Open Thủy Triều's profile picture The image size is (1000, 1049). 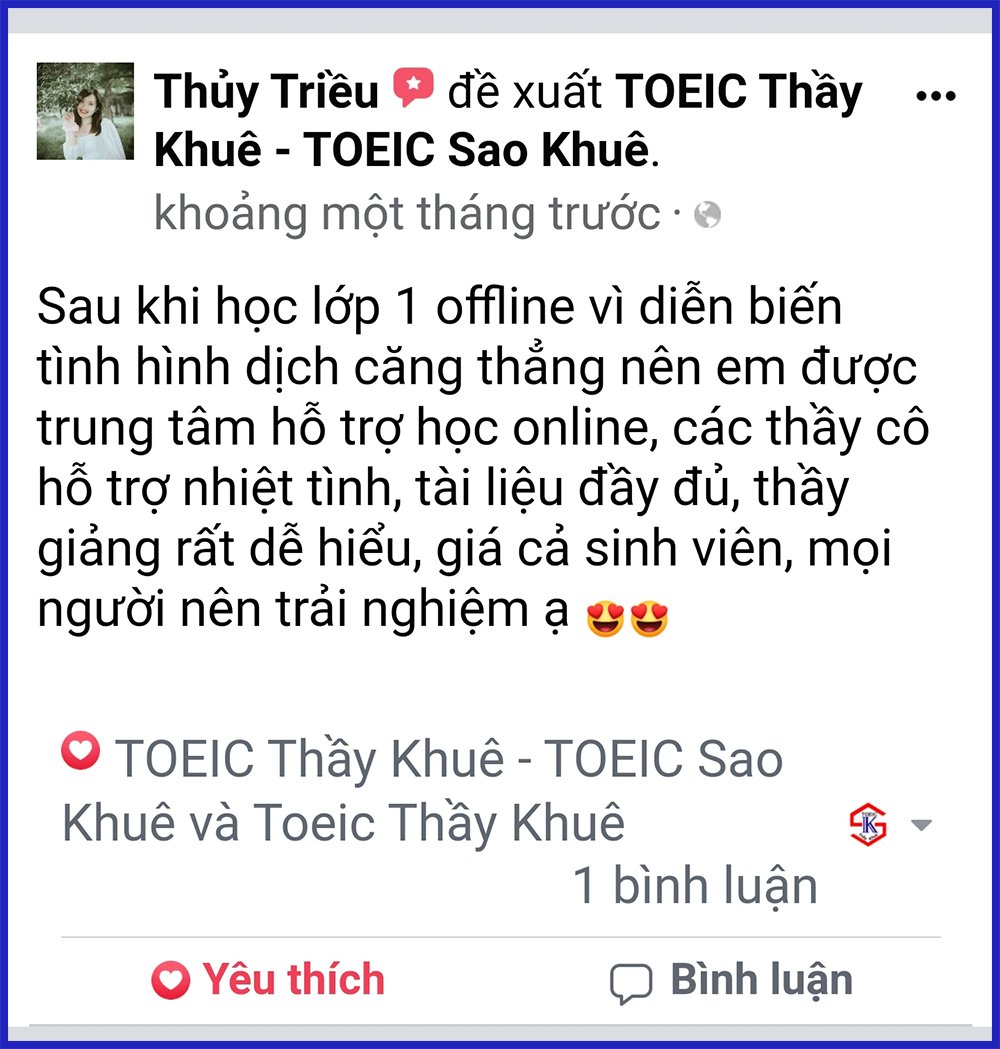pyautogui.click(x=85, y=111)
